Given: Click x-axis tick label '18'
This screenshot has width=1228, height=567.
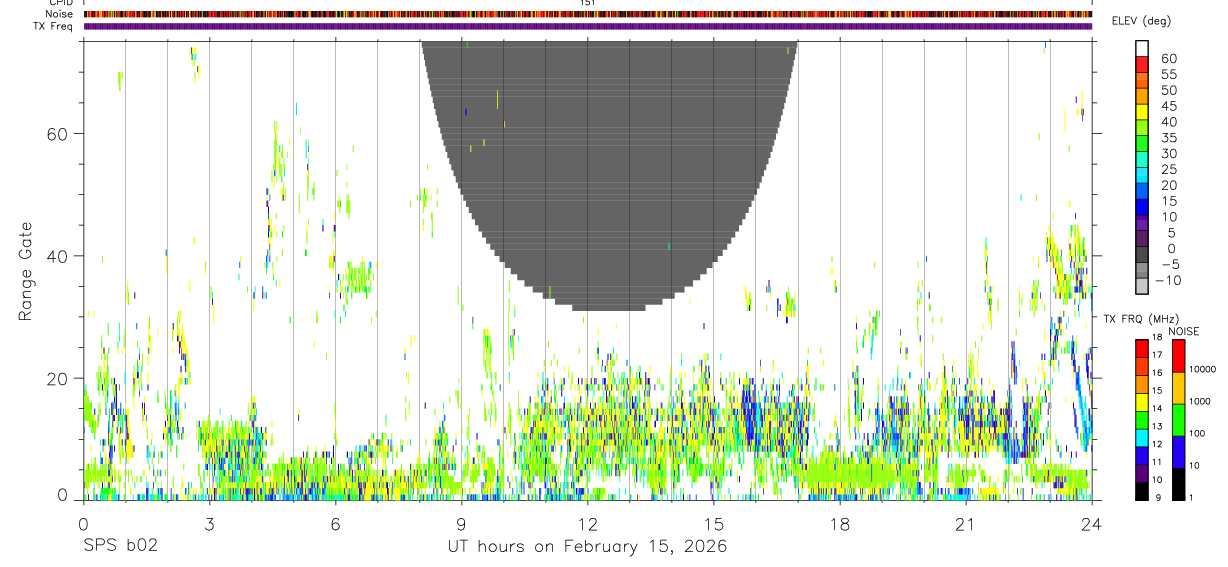Looking at the screenshot, I should (x=840, y=524).
